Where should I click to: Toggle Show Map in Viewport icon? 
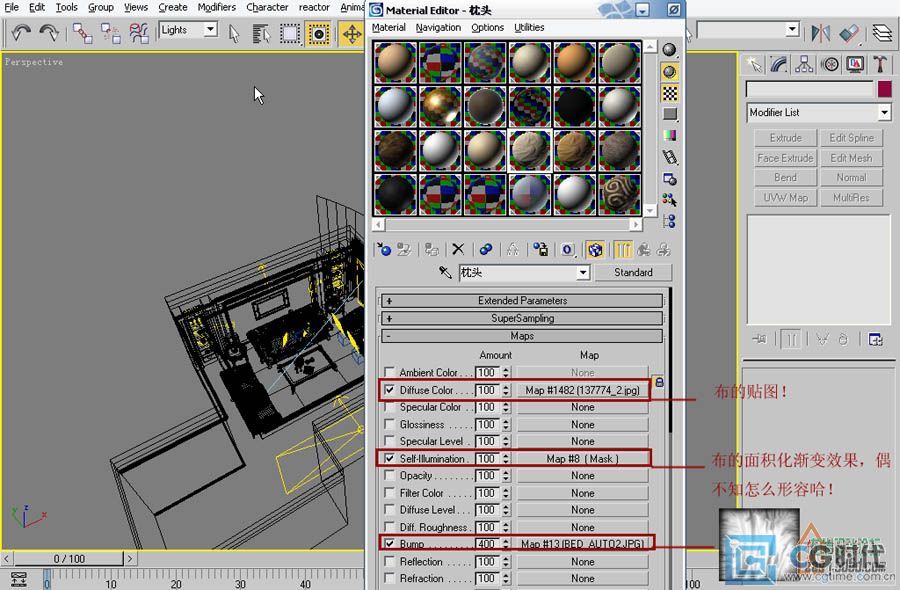(x=595, y=249)
